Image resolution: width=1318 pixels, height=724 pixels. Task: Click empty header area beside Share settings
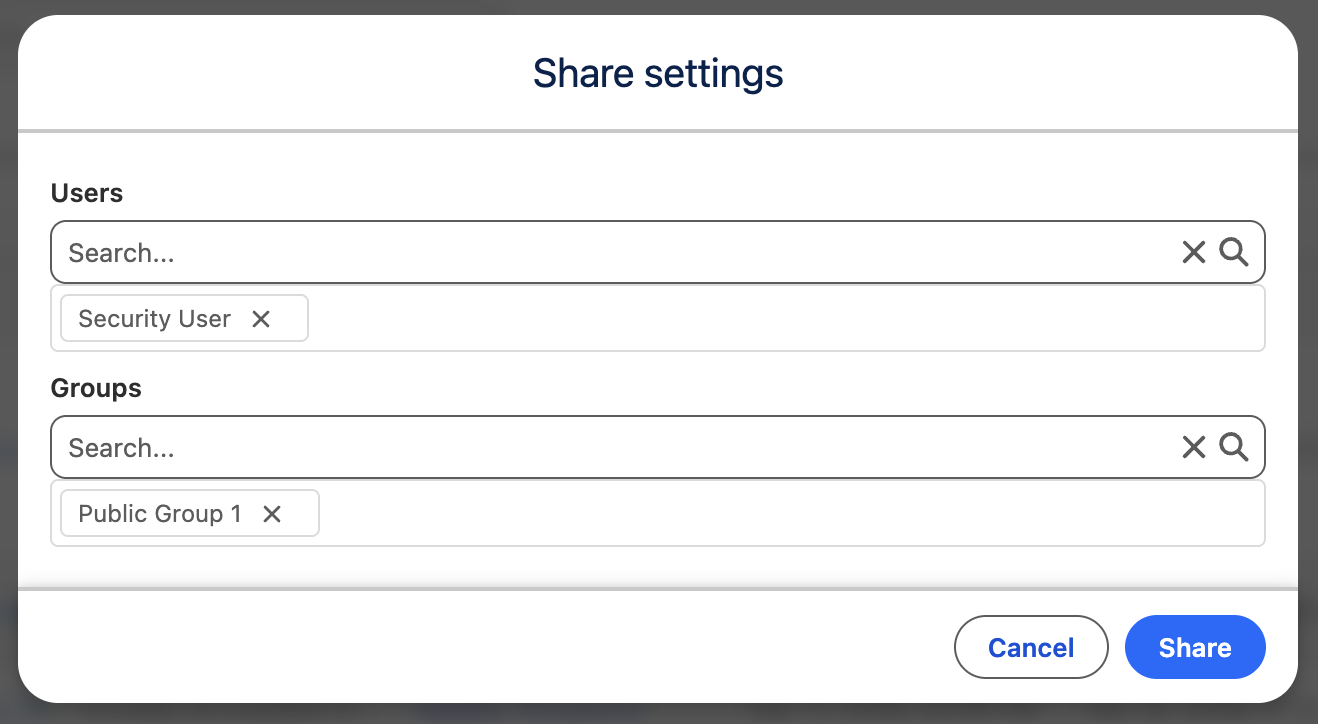pos(1050,74)
